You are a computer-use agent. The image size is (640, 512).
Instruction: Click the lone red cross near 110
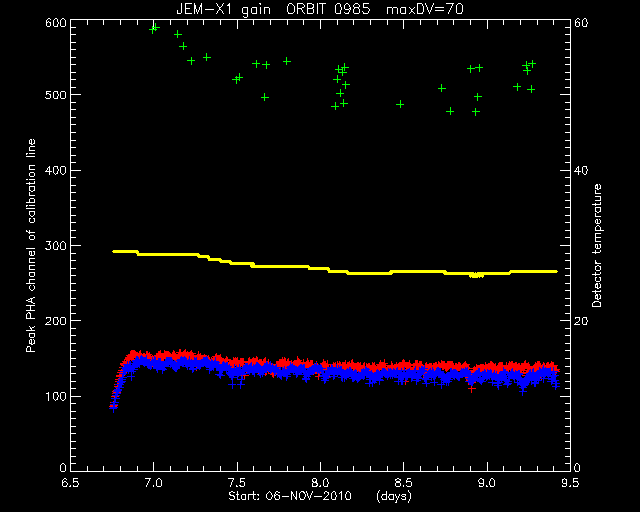472,389
